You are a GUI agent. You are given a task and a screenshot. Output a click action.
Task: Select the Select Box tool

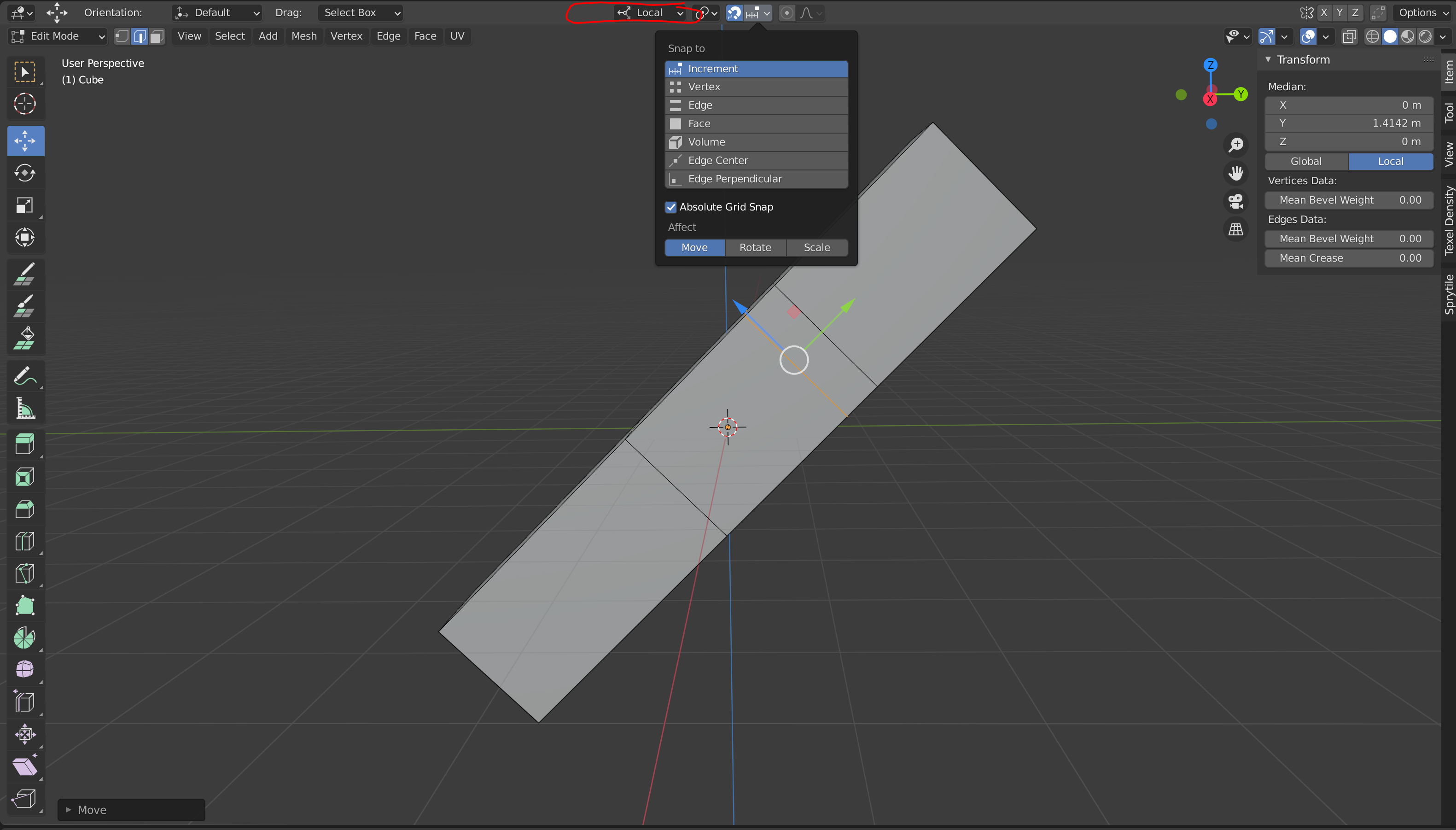(x=24, y=72)
